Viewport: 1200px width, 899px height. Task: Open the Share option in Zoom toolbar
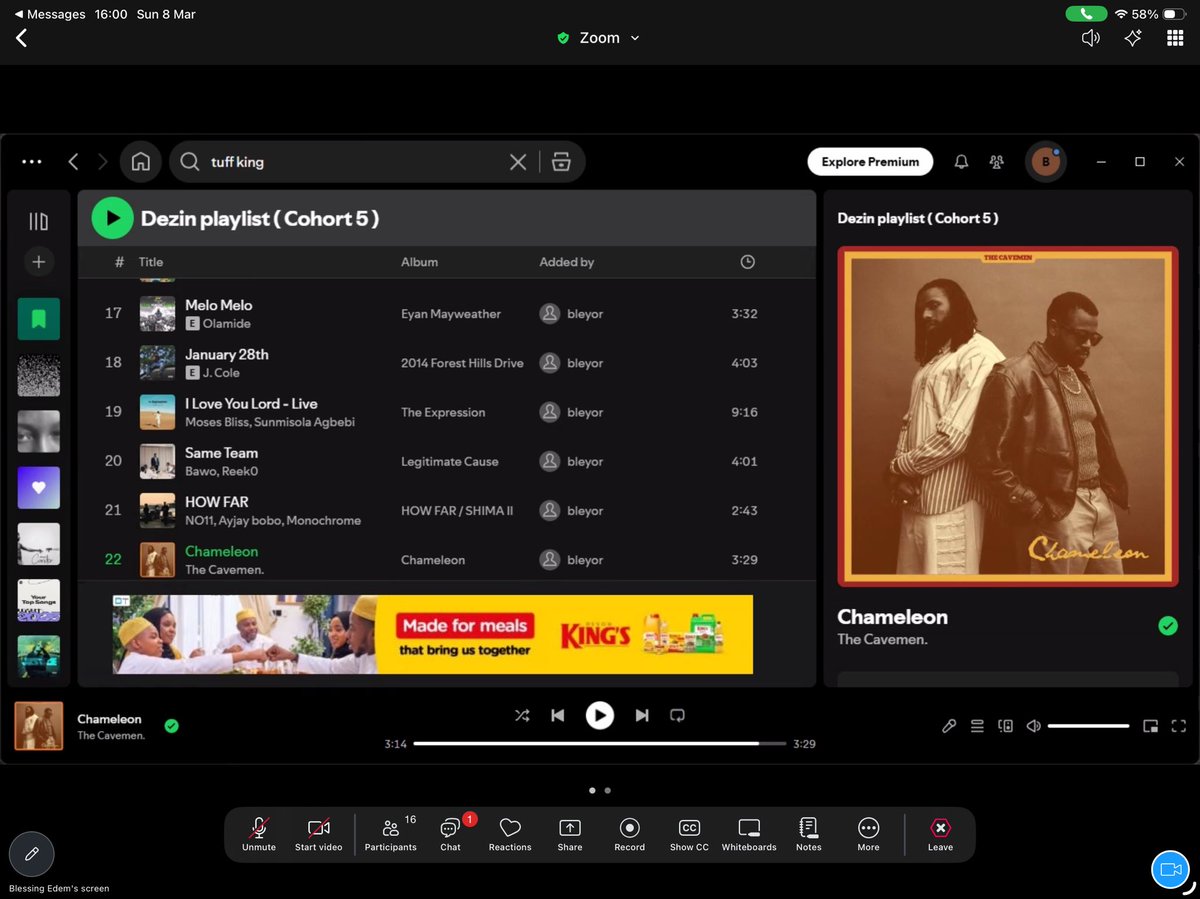coord(570,834)
